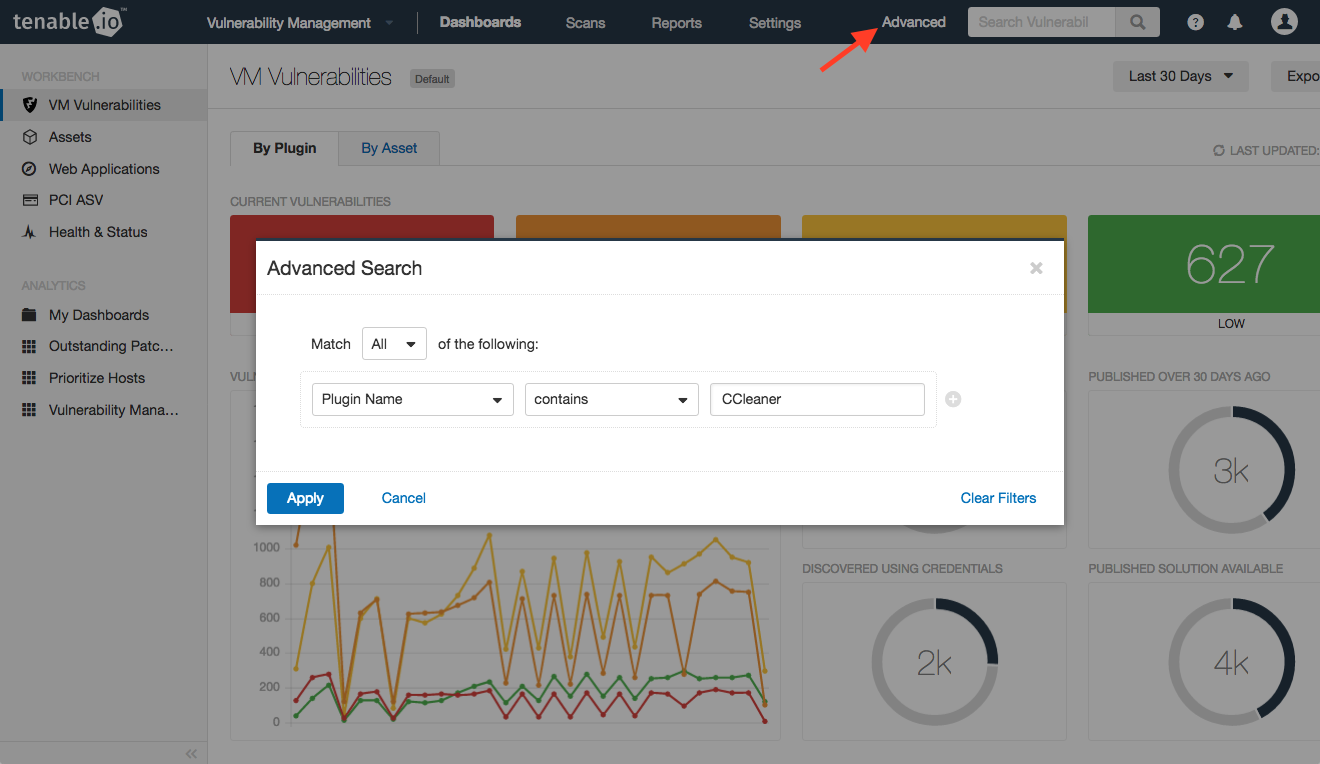The image size is (1320, 764).
Task: Open the Settings menu
Action: pyautogui.click(x=775, y=23)
